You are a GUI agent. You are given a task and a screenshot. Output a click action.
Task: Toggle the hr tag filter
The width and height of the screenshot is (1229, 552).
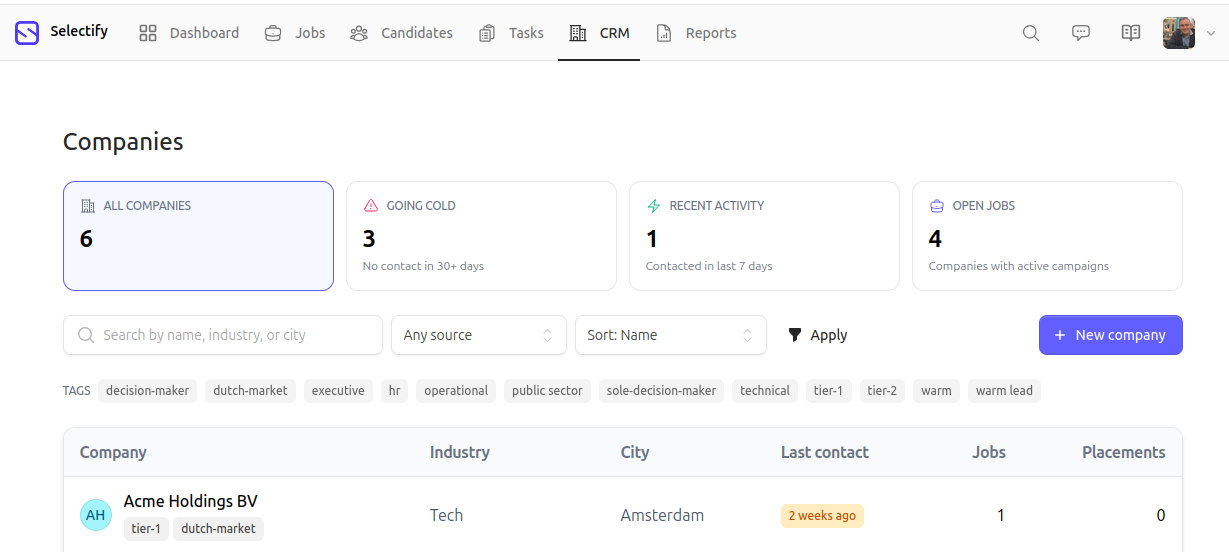point(394,391)
